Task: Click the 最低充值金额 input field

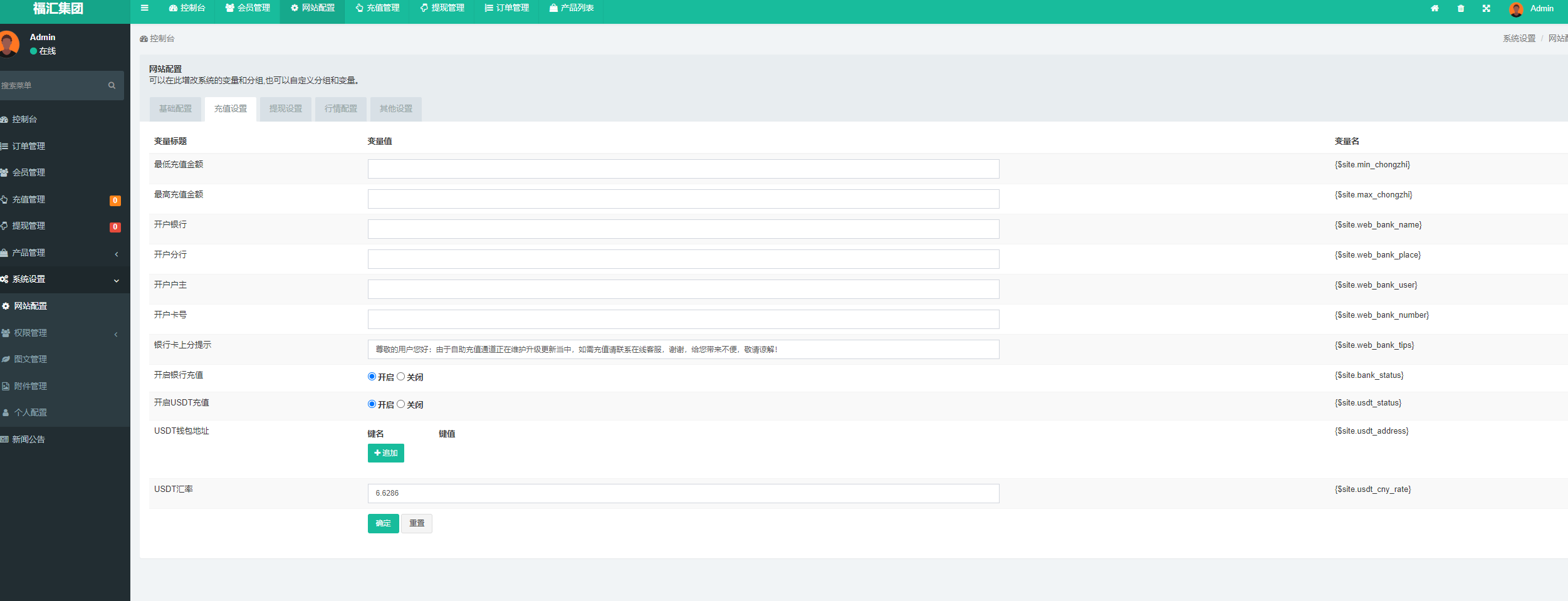Action: coord(683,169)
